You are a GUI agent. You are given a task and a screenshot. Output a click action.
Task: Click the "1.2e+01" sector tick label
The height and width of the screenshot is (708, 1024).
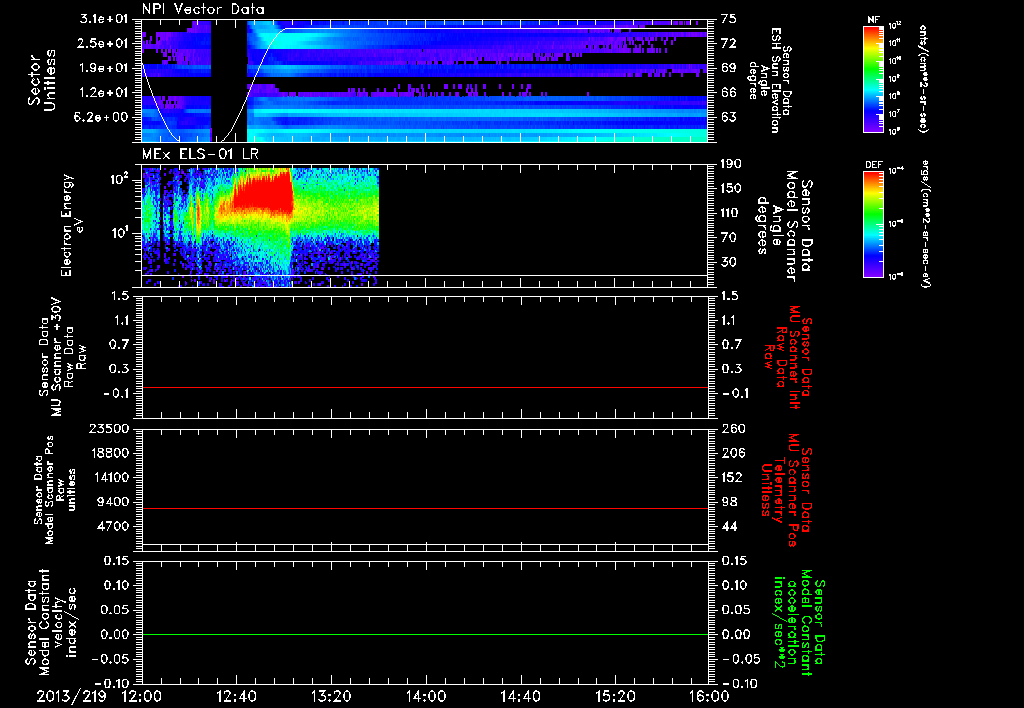tap(103, 93)
